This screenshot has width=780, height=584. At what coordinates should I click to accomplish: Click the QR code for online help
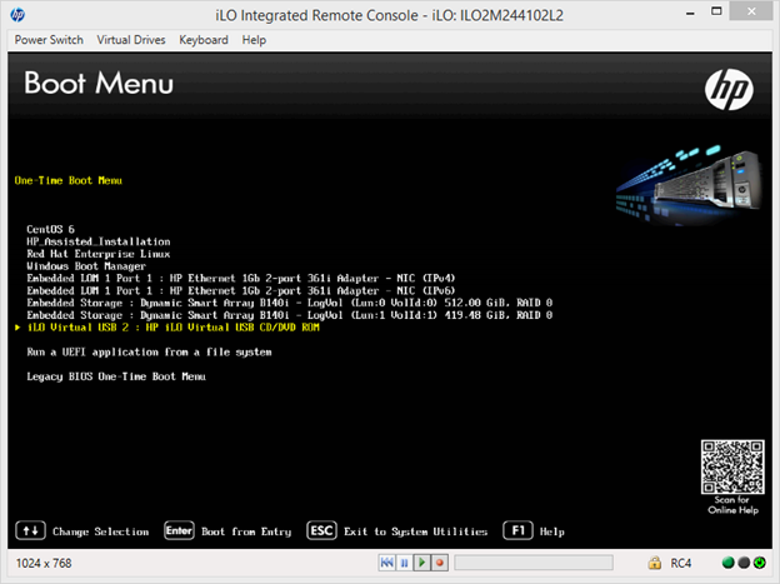pyautogui.click(x=732, y=467)
